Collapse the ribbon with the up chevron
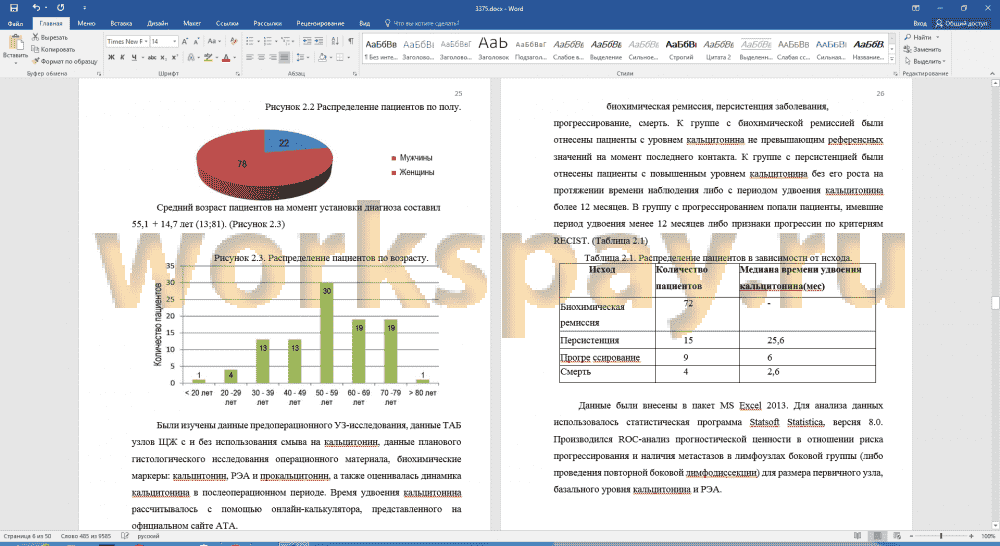This screenshot has height=546, width=1000. 993,73
